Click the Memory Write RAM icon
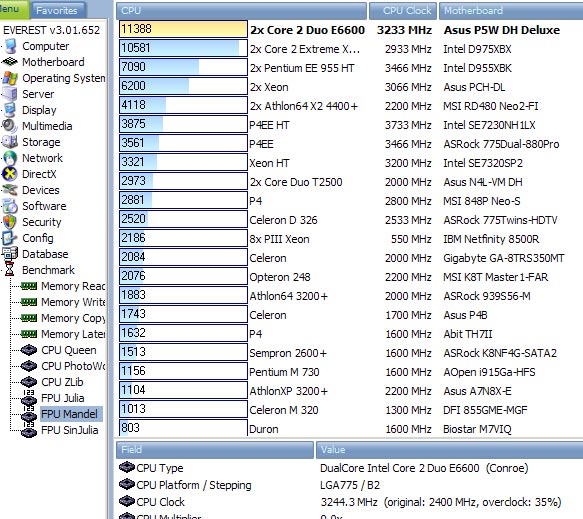Viewport: 583px width, 519px height. tap(29, 302)
